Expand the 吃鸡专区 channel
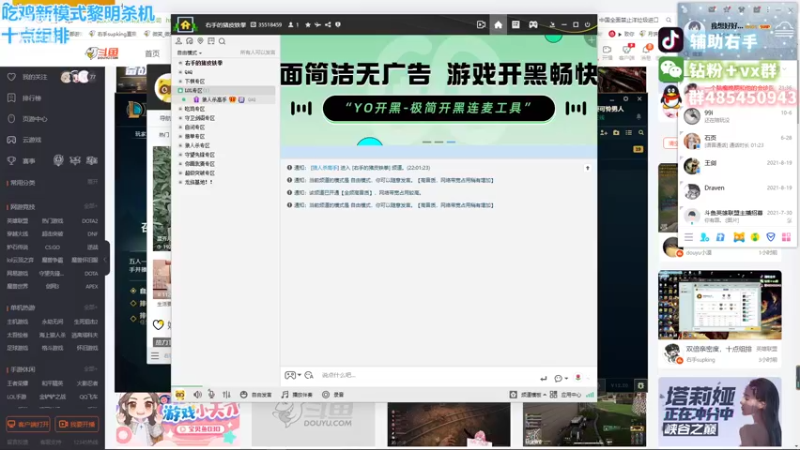This screenshot has width=800, height=450. tap(180, 109)
